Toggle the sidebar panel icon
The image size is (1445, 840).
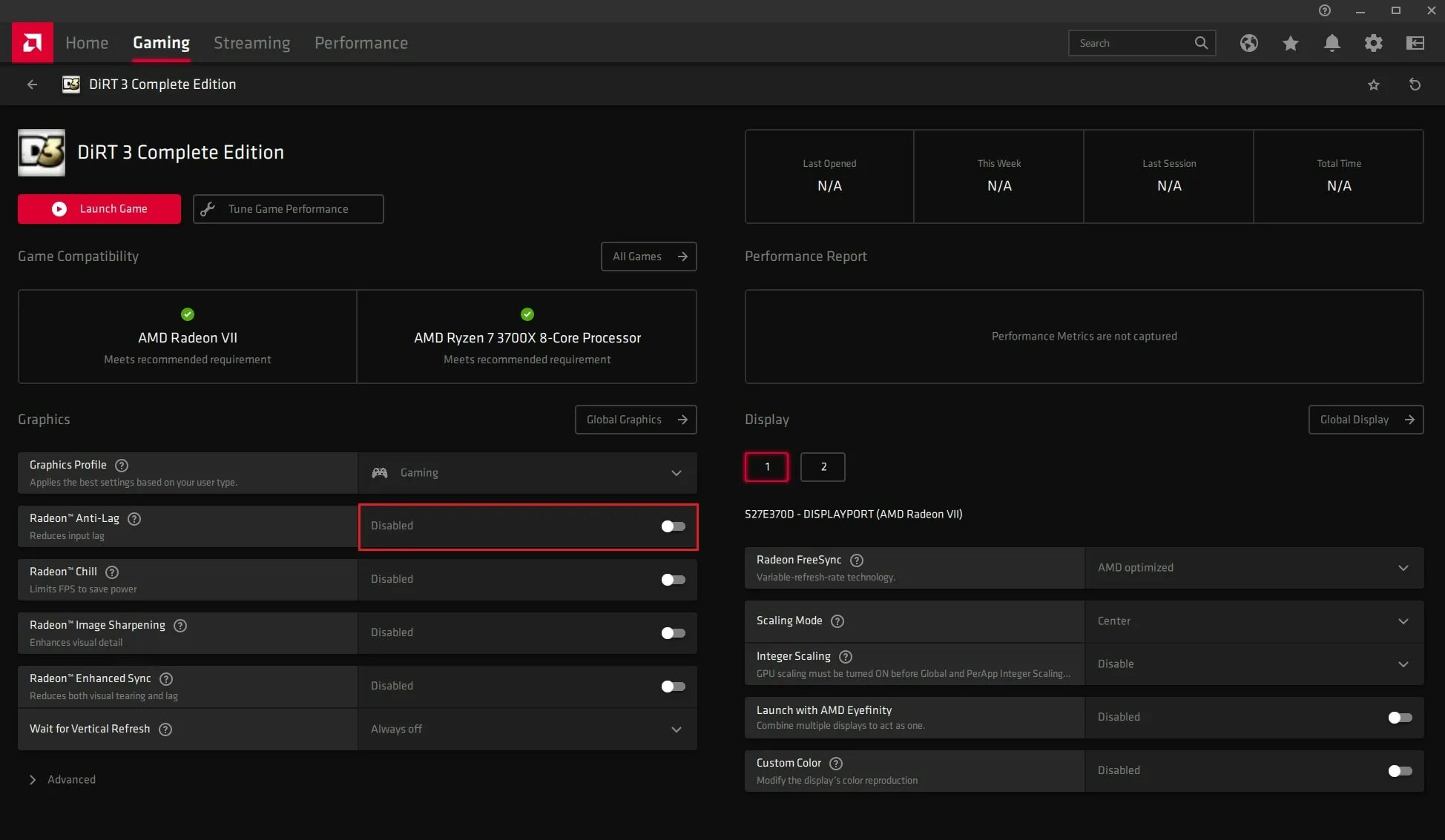pos(1415,43)
